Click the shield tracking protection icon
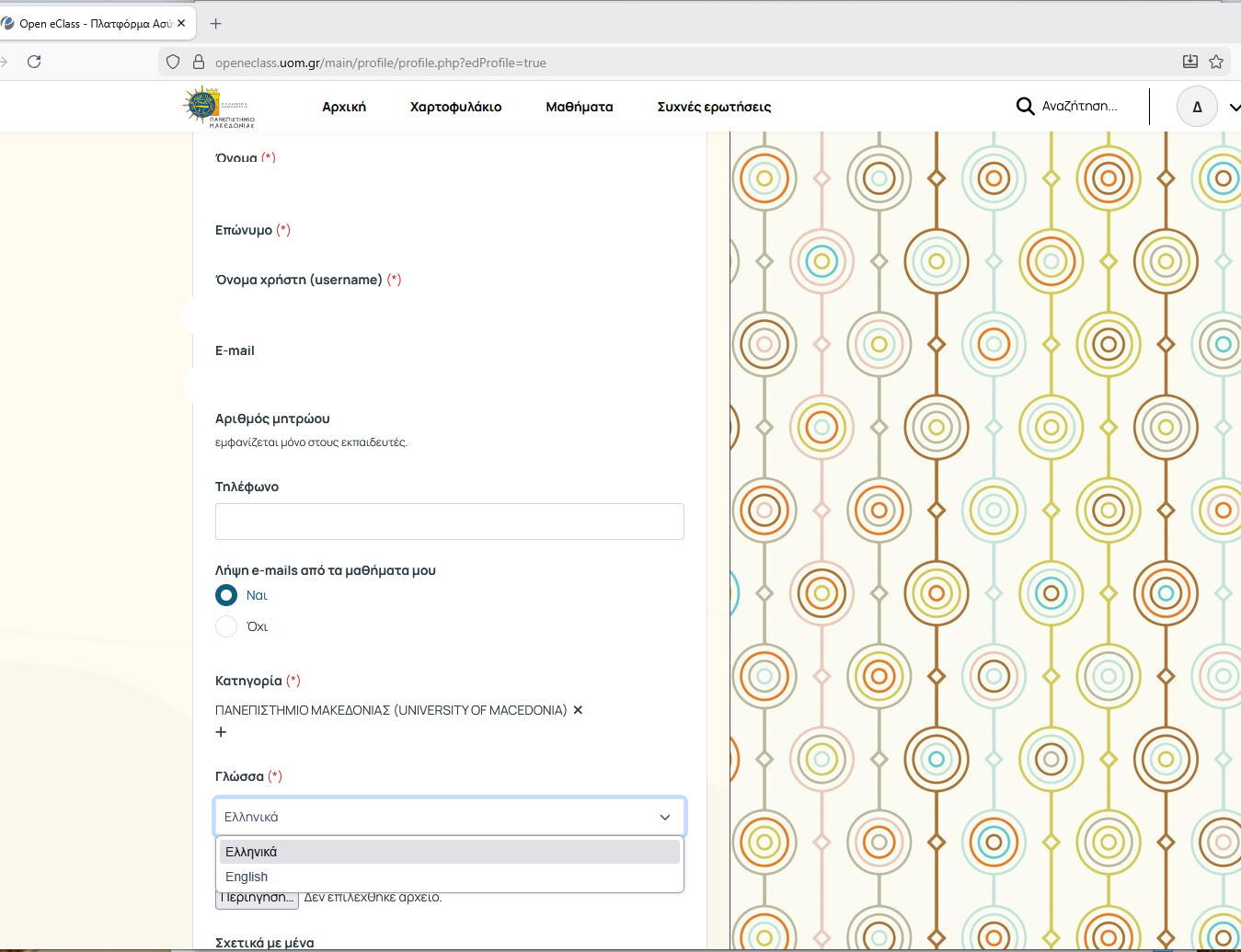Viewport: 1241px width, 952px height. 173,63
